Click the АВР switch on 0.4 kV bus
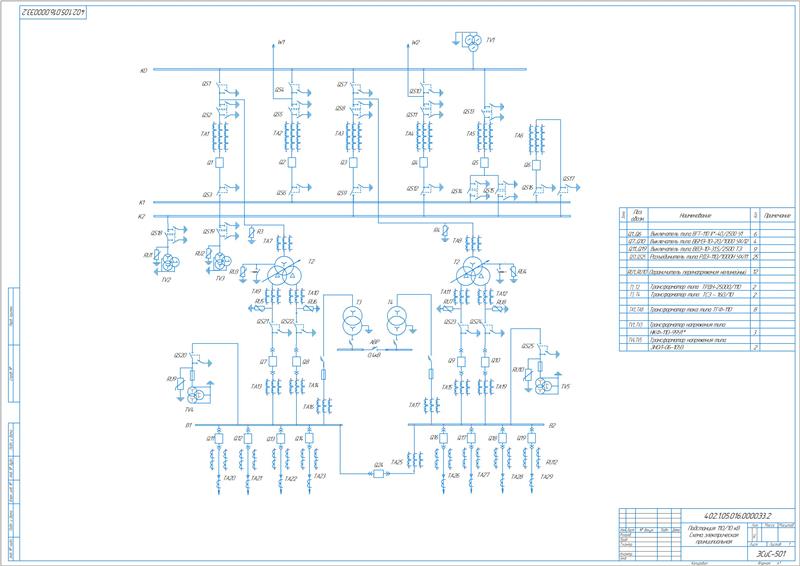Image resolution: width=800 pixels, height=566 pixels. (x=374, y=349)
